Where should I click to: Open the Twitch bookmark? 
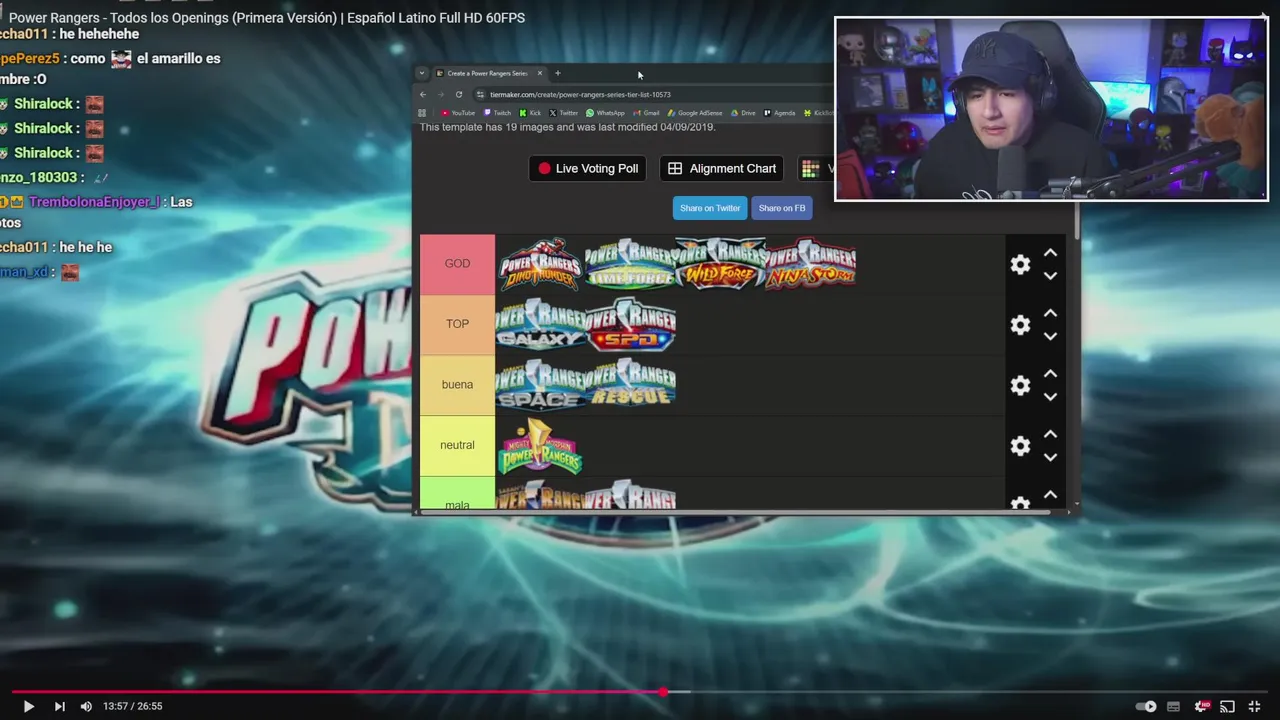point(498,113)
